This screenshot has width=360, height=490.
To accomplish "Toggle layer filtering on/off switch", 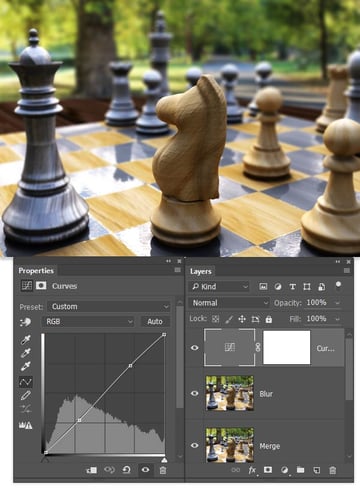I will click(338, 286).
